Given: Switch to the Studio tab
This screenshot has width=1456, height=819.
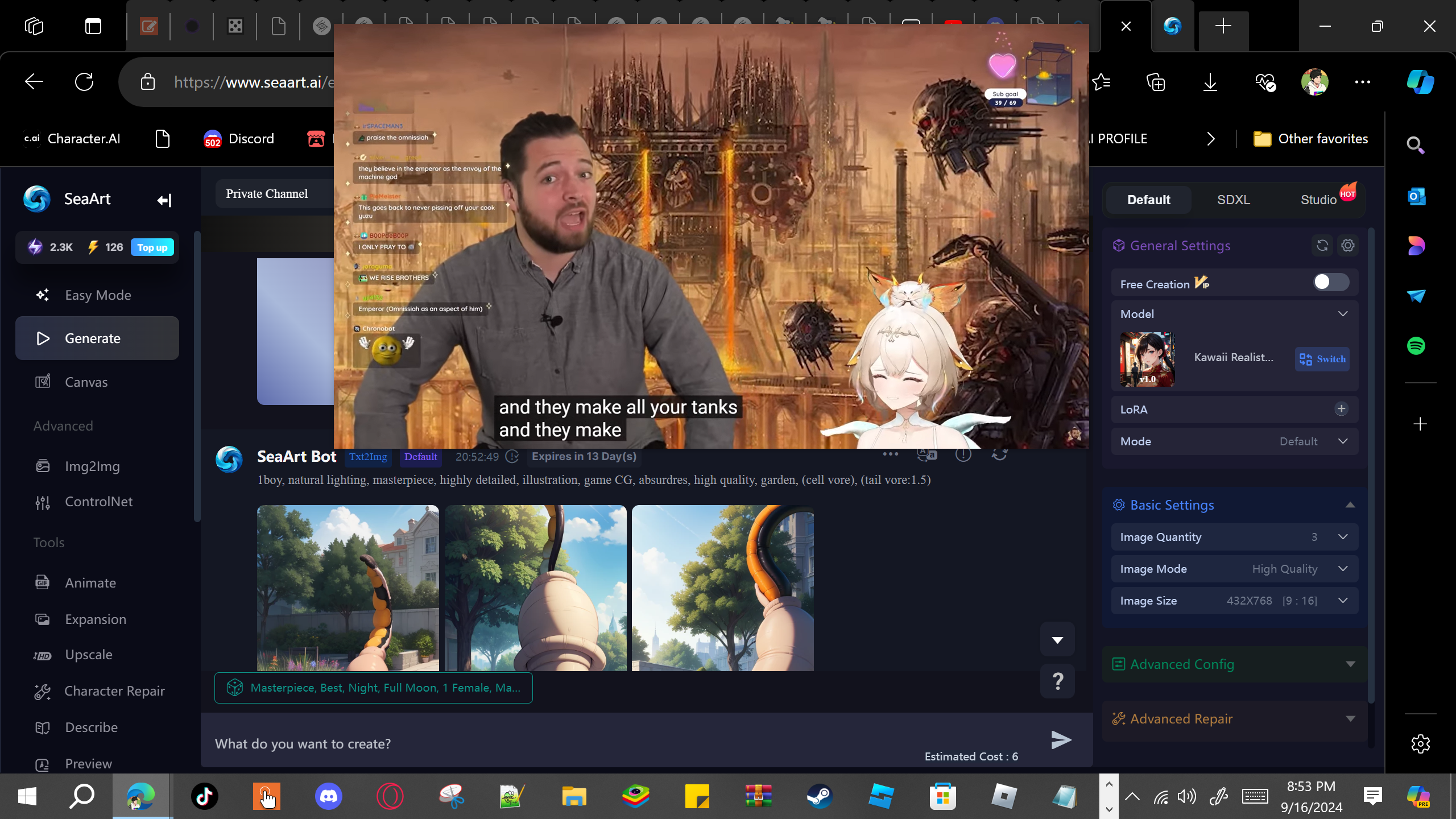Looking at the screenshot, I should coord(1319,200).
